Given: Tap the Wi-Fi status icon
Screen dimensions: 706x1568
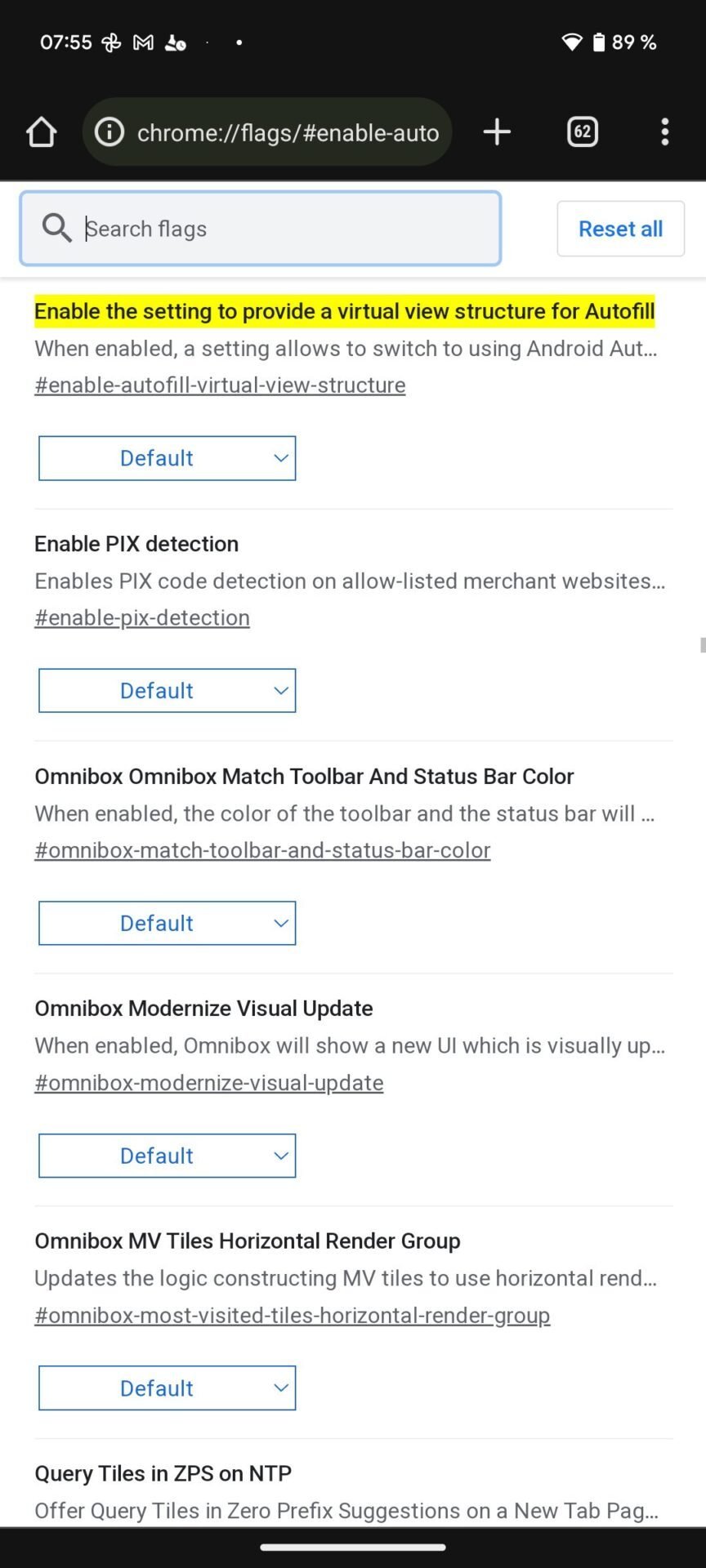Looking at the screenshot, I should tap(572, 42).
